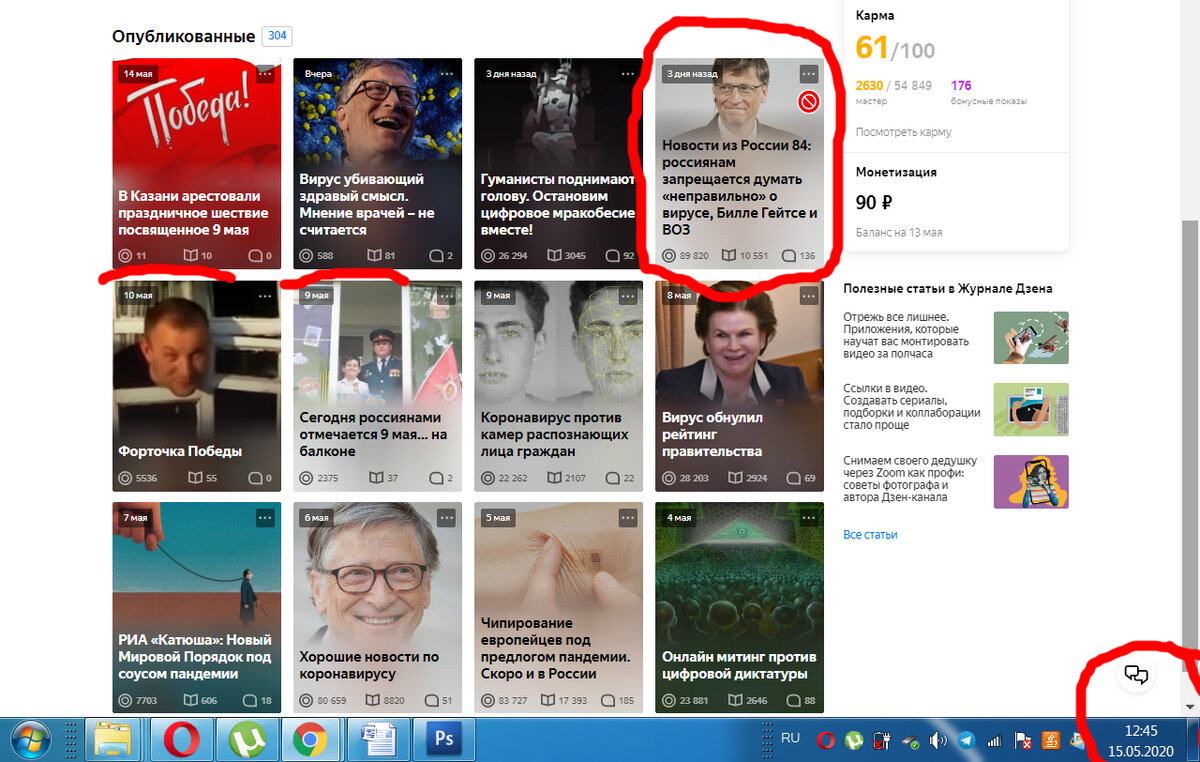Open Windows Explorer from the taskbar

[115, 741]
